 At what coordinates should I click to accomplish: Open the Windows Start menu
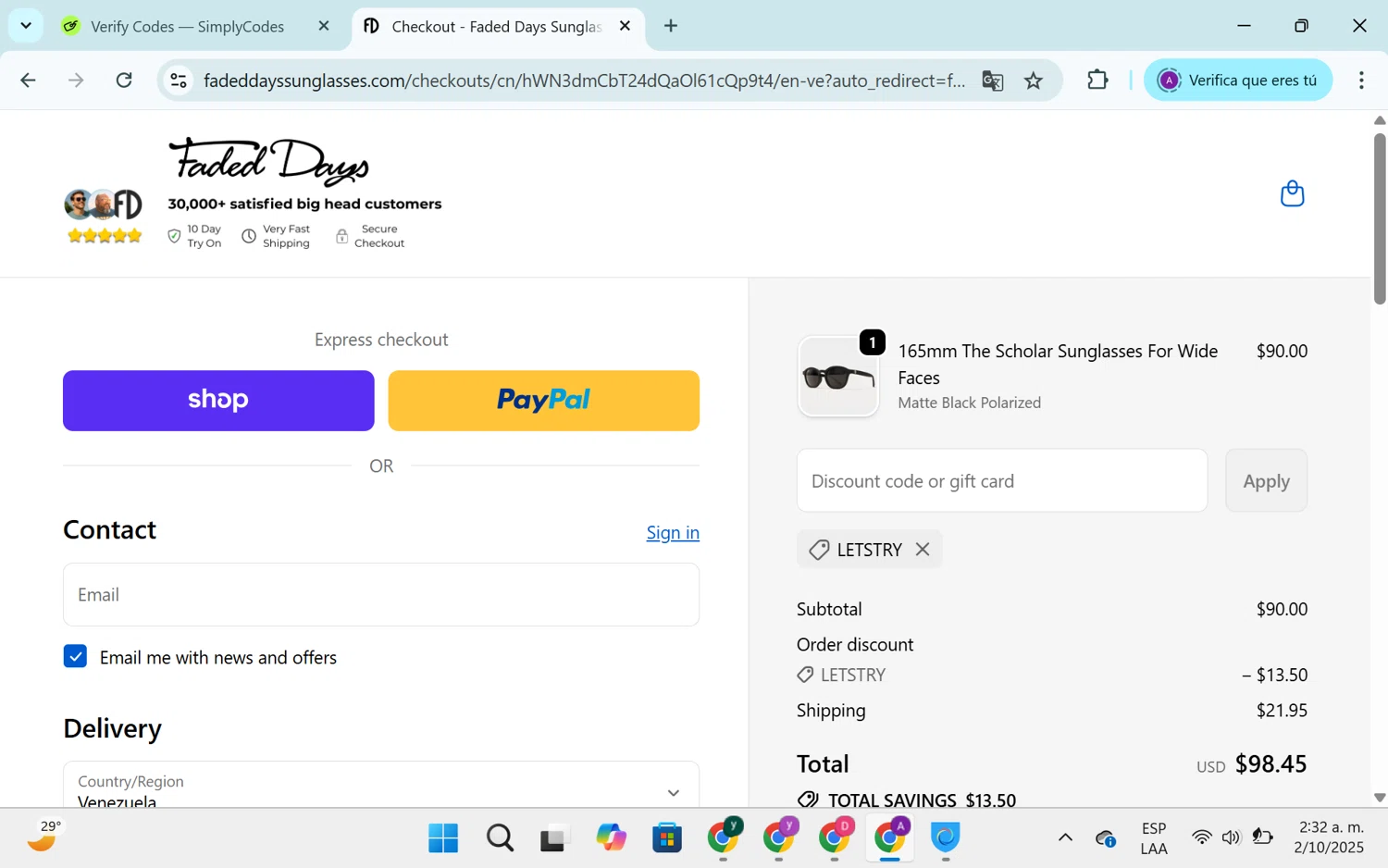point(443,838)
